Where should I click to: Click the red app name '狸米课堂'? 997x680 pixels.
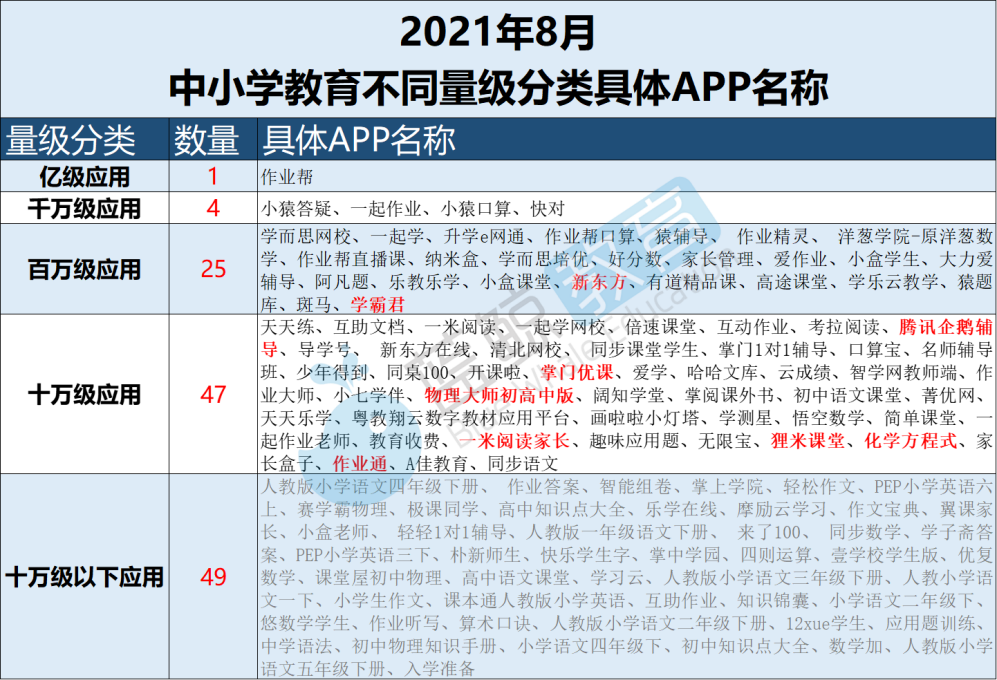808,441
